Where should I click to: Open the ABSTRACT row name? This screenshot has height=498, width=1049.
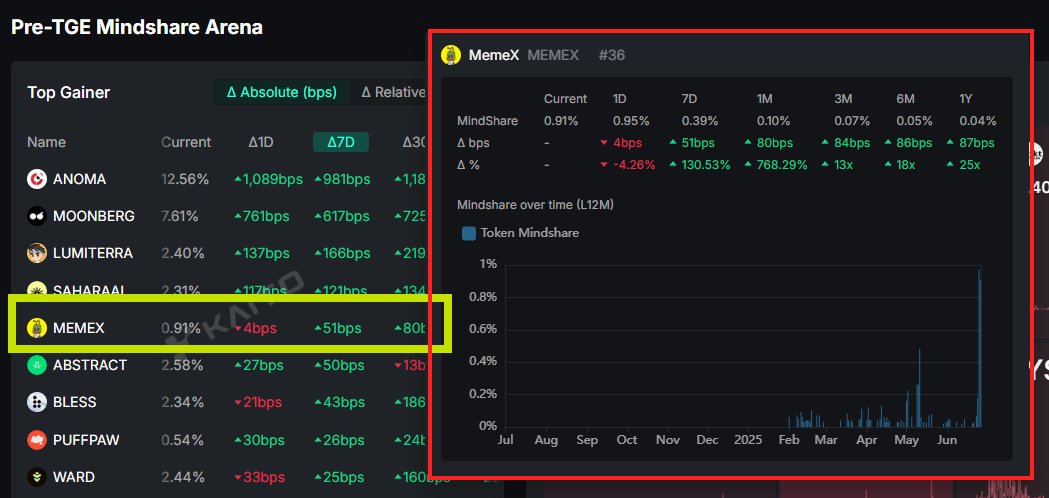[90, 365]
